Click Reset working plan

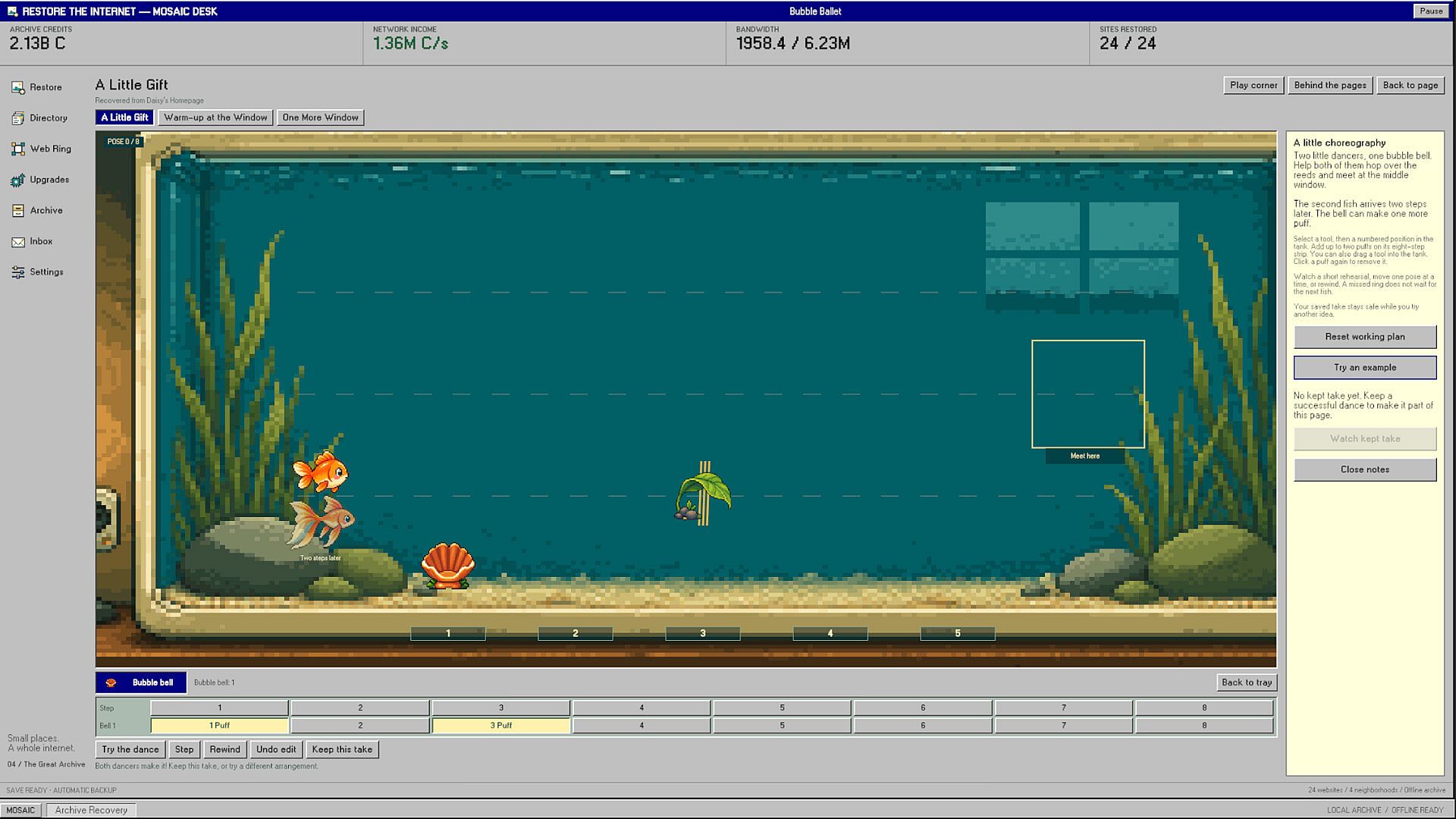pos(1365,337)
